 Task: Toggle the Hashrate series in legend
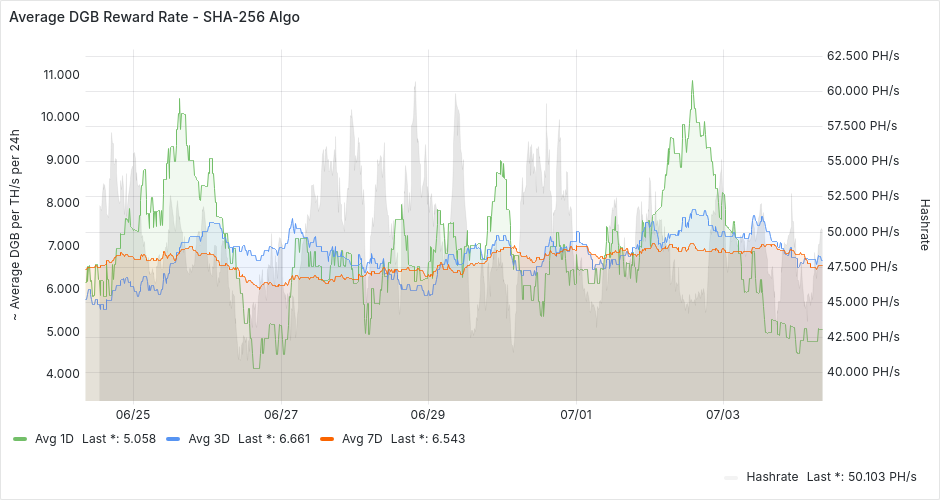click(772, 477)
